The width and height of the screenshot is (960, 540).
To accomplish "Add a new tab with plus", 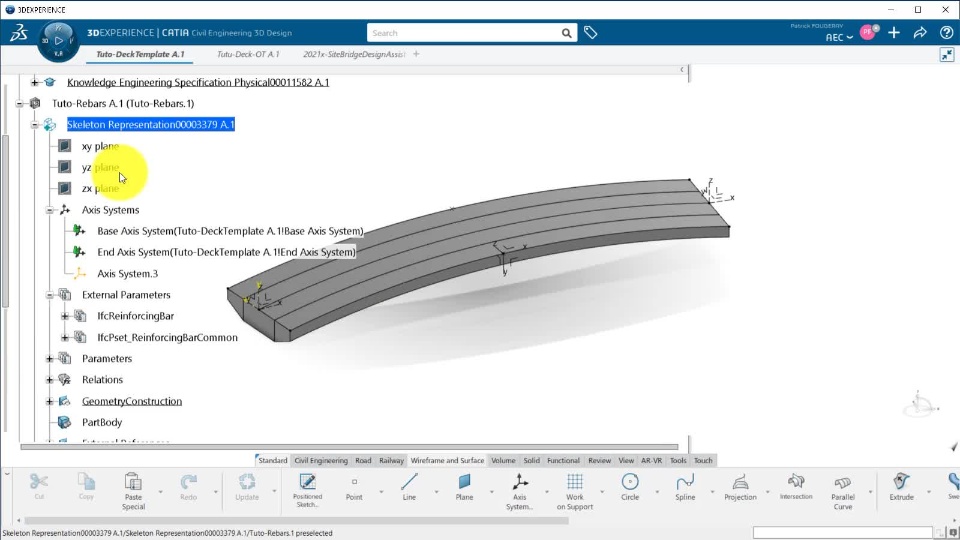I will (416, 54).
